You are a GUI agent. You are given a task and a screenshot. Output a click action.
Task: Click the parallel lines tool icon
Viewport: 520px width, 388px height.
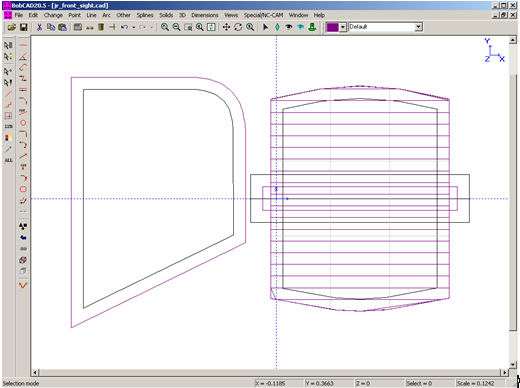23,90
